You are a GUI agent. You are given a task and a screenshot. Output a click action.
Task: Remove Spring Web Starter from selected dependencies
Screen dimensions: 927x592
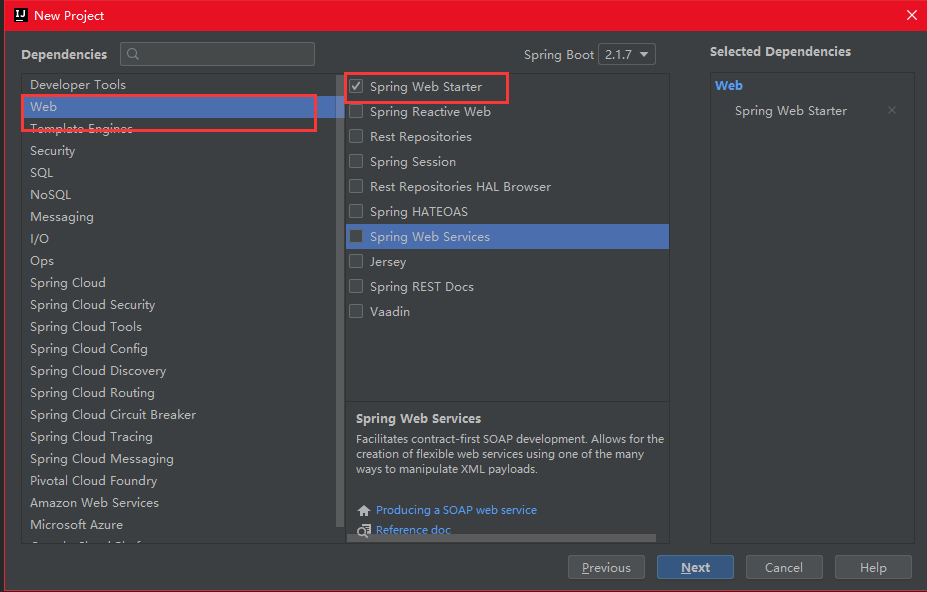point(892,110)
